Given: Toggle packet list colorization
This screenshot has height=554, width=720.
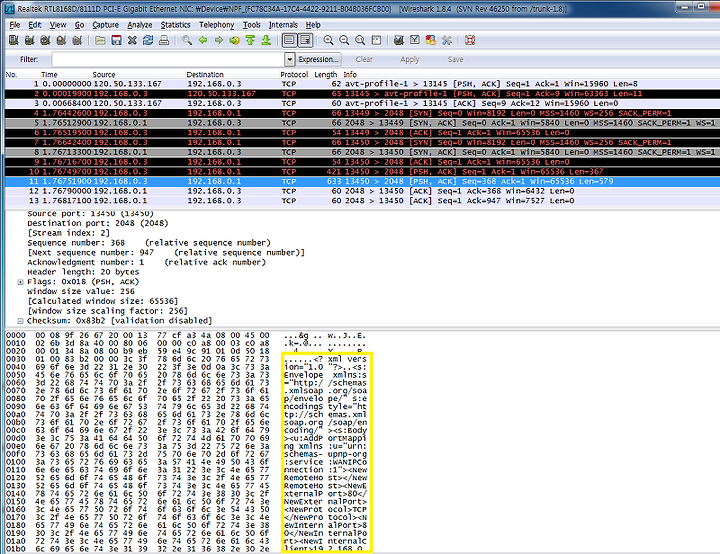Looking at the screenshot, I should pos(289,40).
